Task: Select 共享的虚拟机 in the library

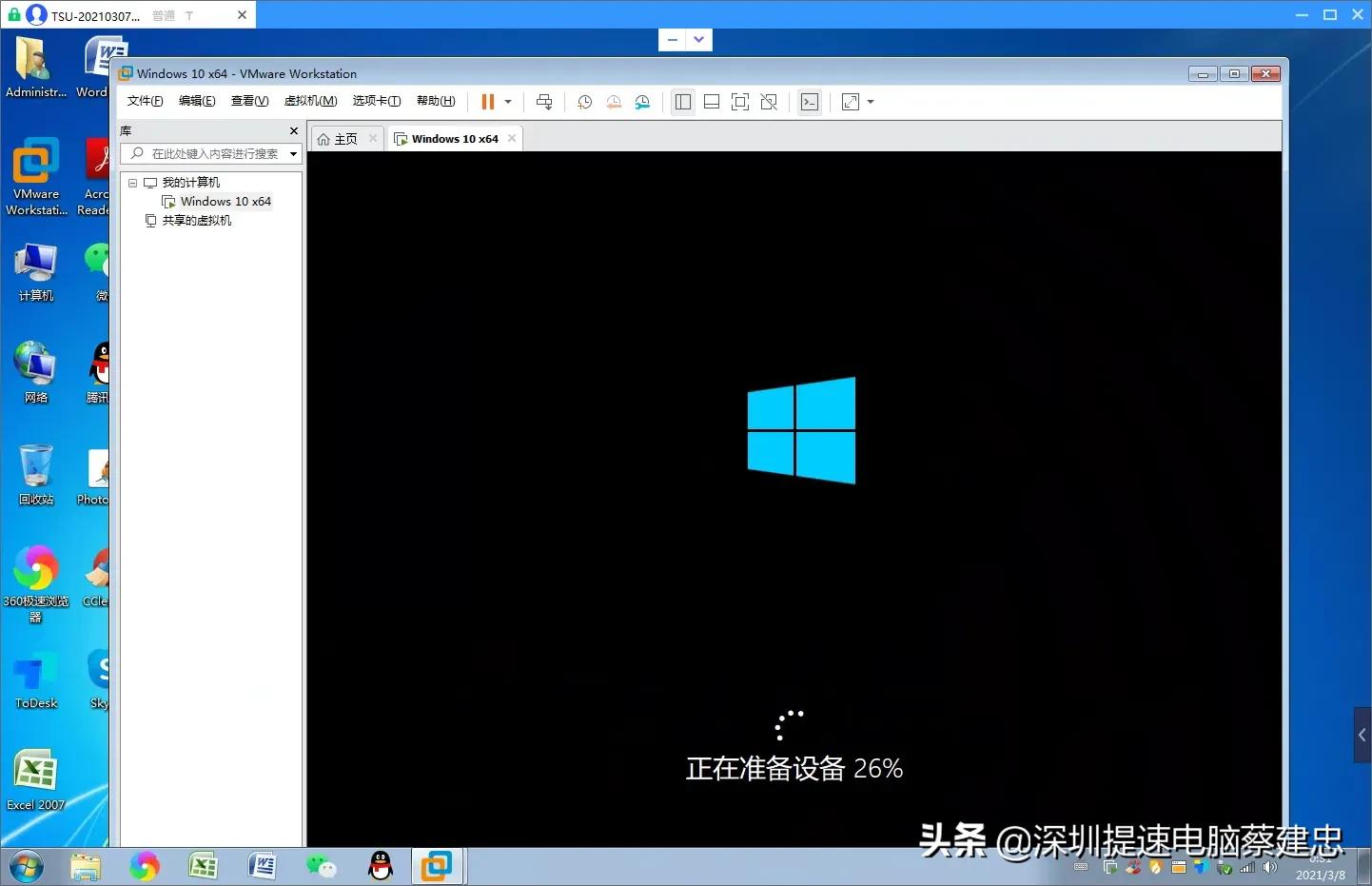Action: pyautogui.click(x=196, y=221)
